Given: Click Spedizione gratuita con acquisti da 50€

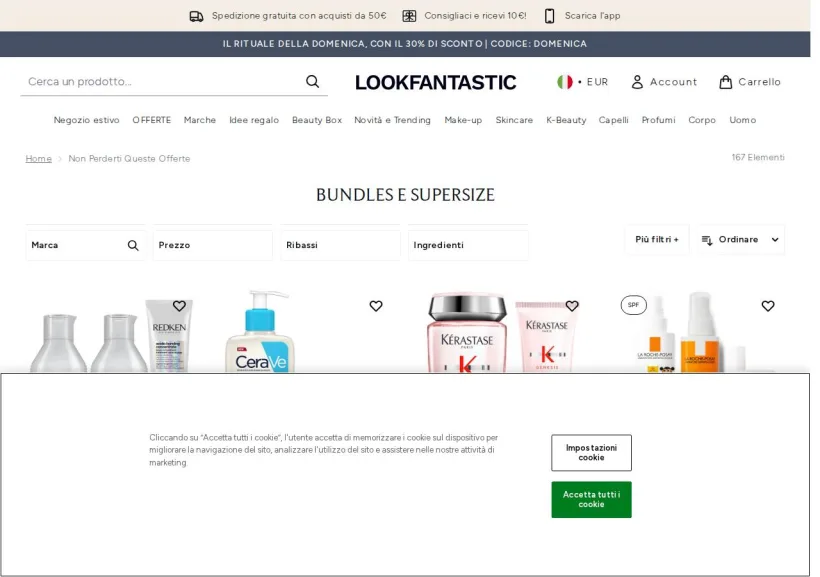Looking at the screenshot, I should tap(299, 16).
